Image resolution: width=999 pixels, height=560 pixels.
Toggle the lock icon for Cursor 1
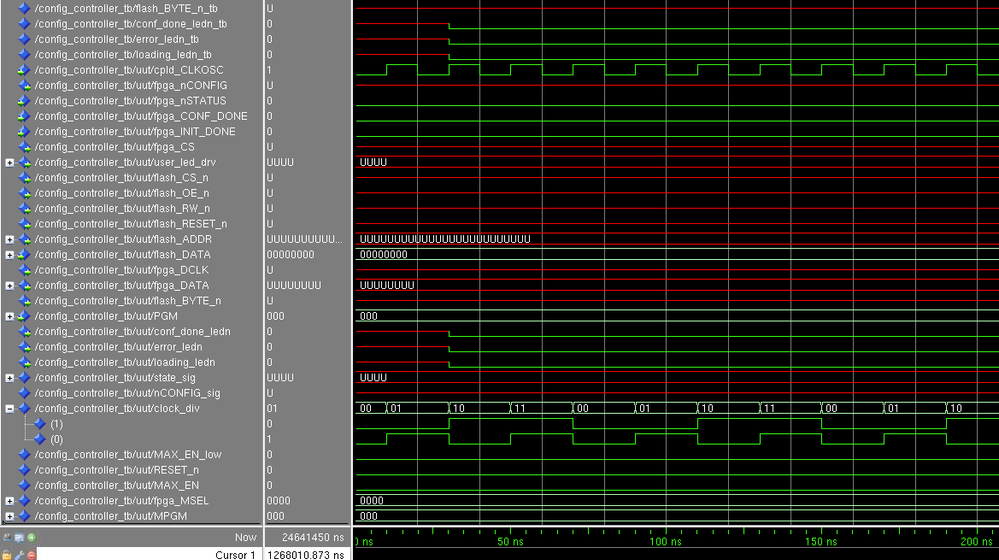click(6, 555)
